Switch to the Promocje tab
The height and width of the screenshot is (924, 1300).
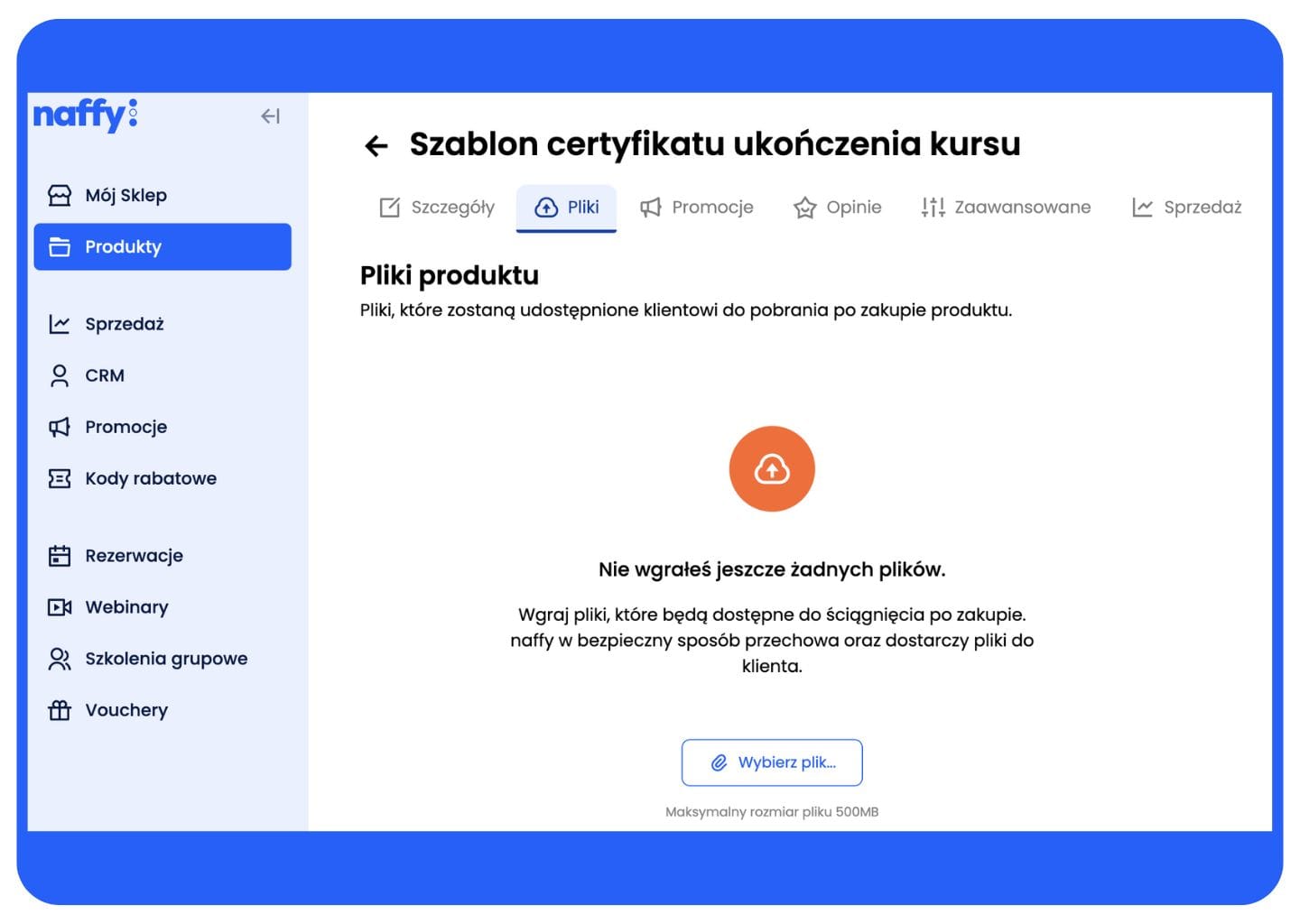click(x=696, y=208)
